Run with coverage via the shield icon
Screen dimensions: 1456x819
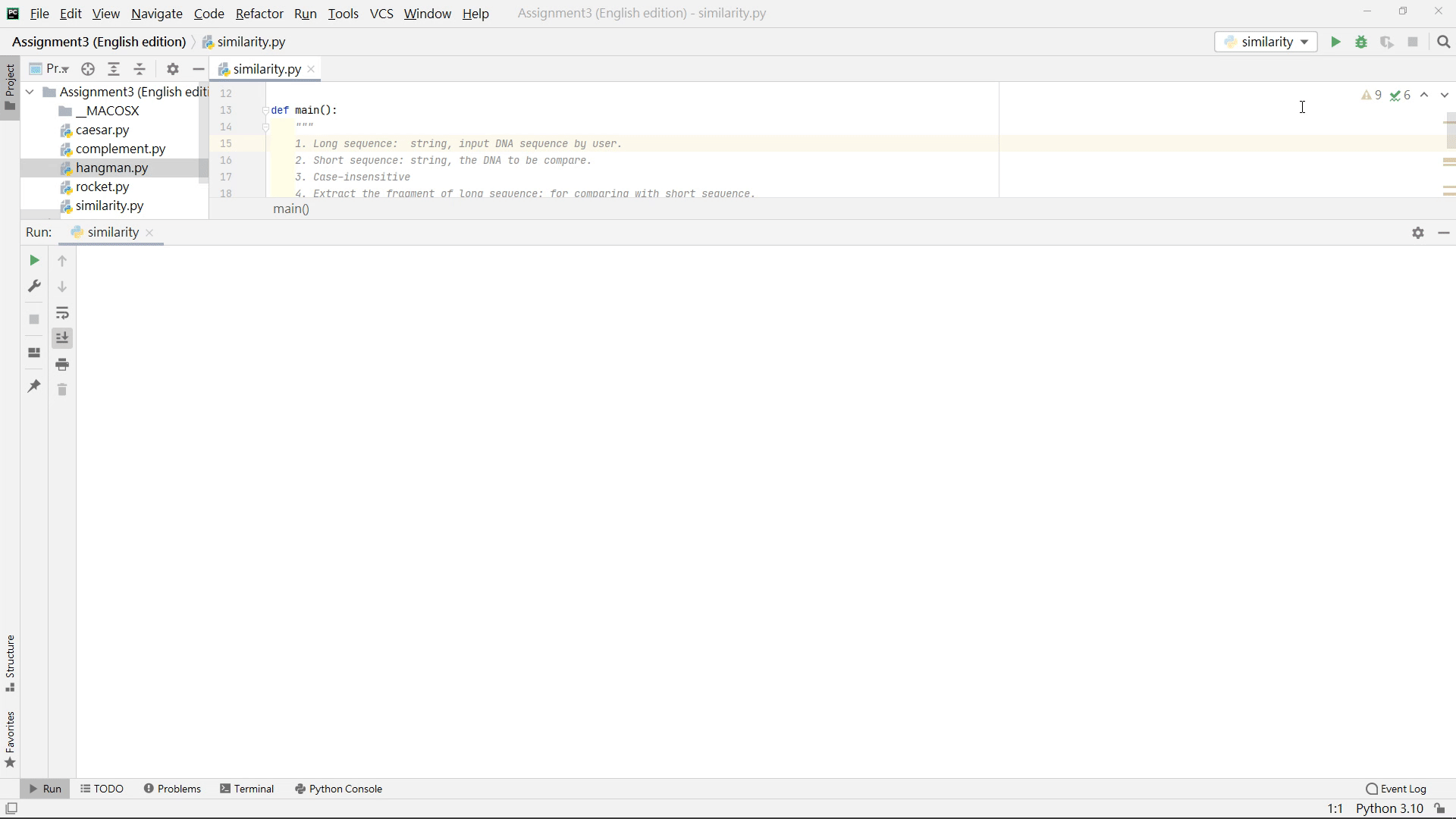(1387, 42)
